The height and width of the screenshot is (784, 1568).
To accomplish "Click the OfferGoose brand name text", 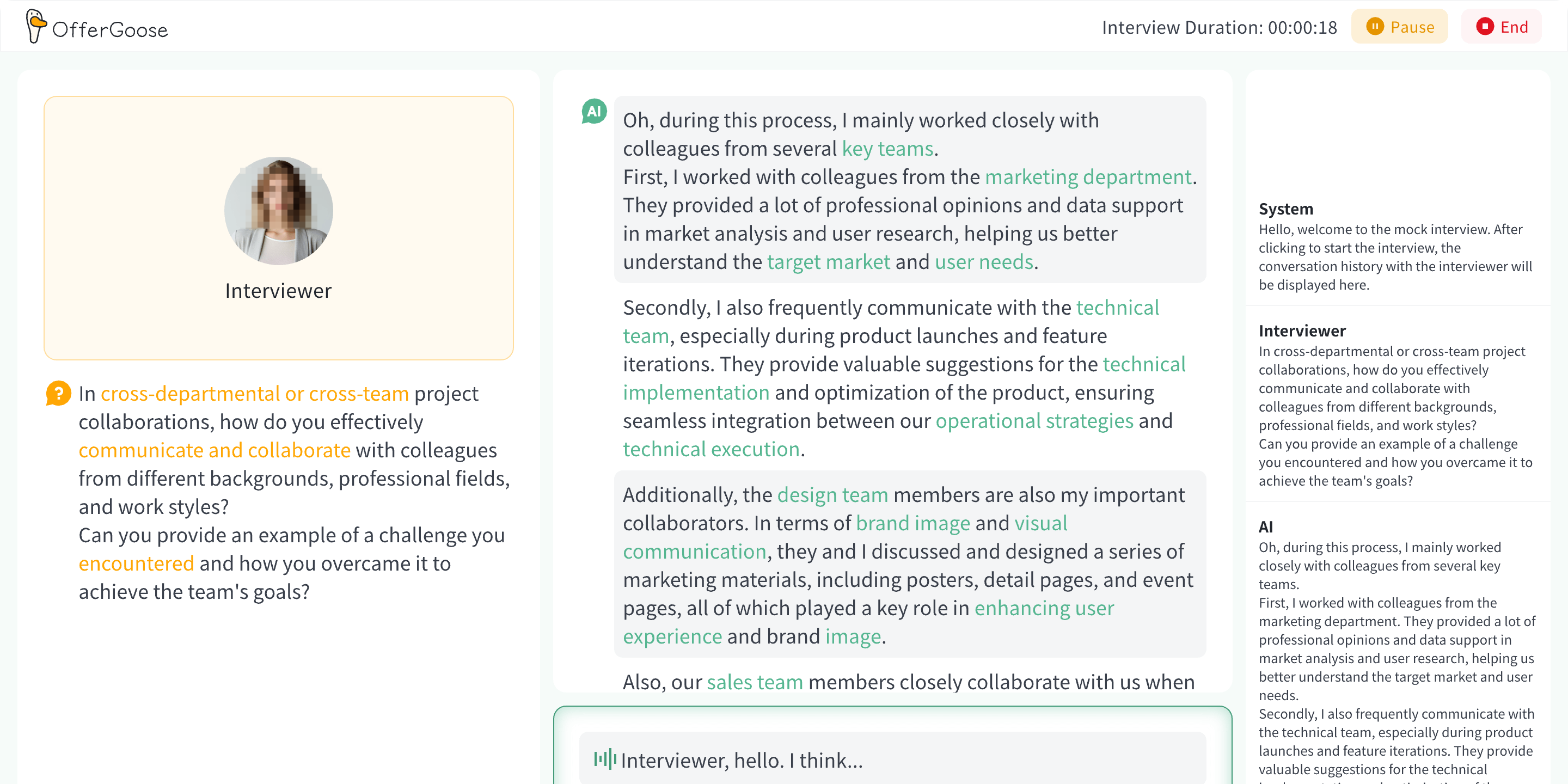I will (x=110, y=29).
